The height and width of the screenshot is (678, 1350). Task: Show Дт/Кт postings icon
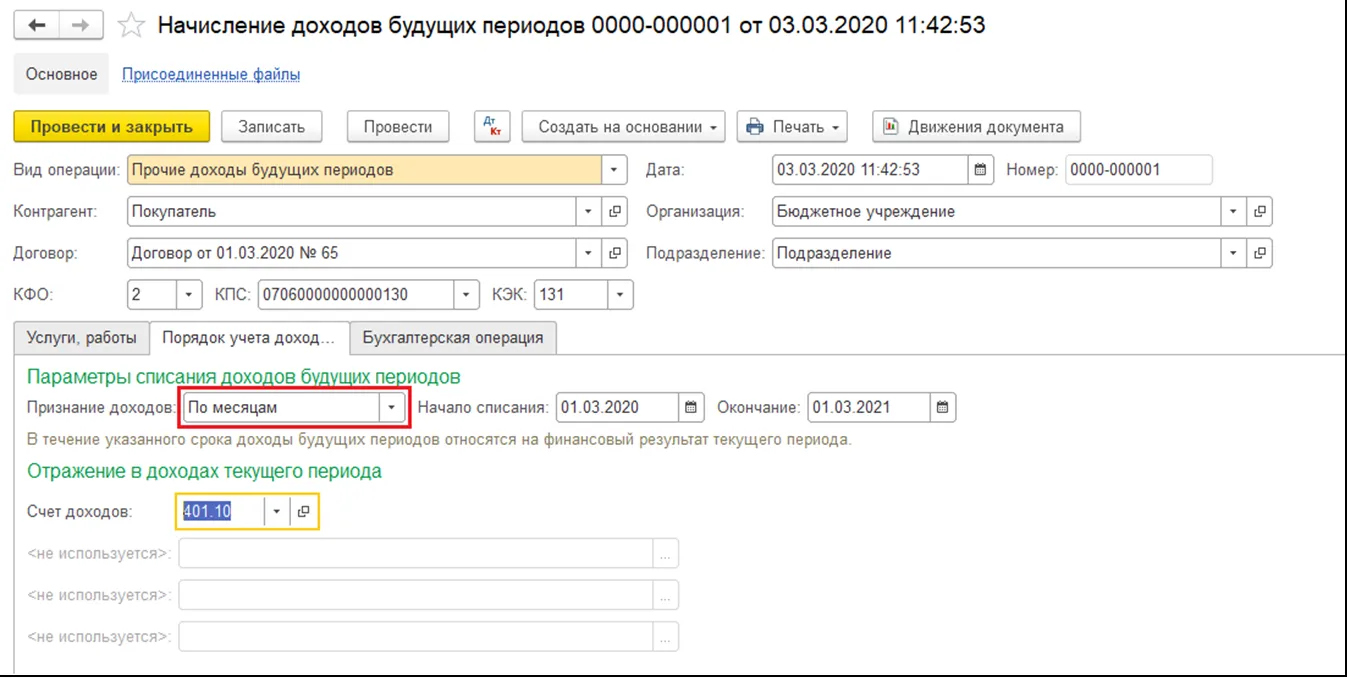pos(491,127)
